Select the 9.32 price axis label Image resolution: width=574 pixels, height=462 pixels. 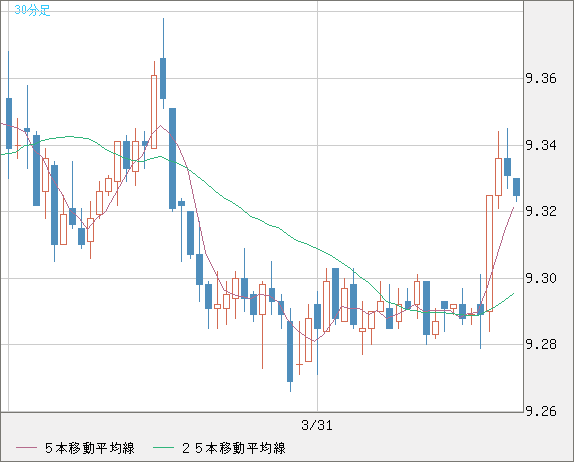pyautogui.click(x=541, y=211)
